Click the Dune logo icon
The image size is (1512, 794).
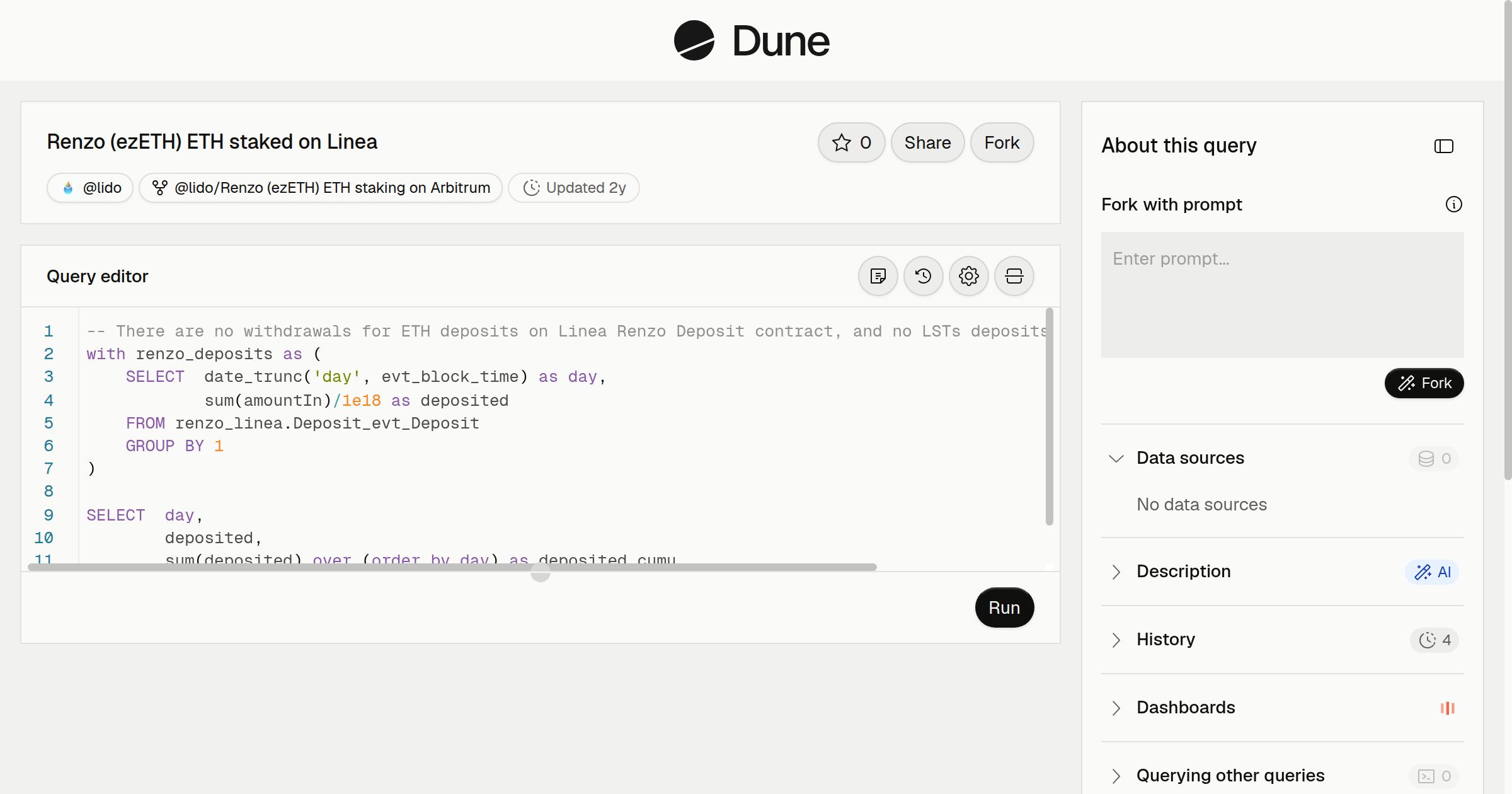pyautogui.click(x=694, y=40)
